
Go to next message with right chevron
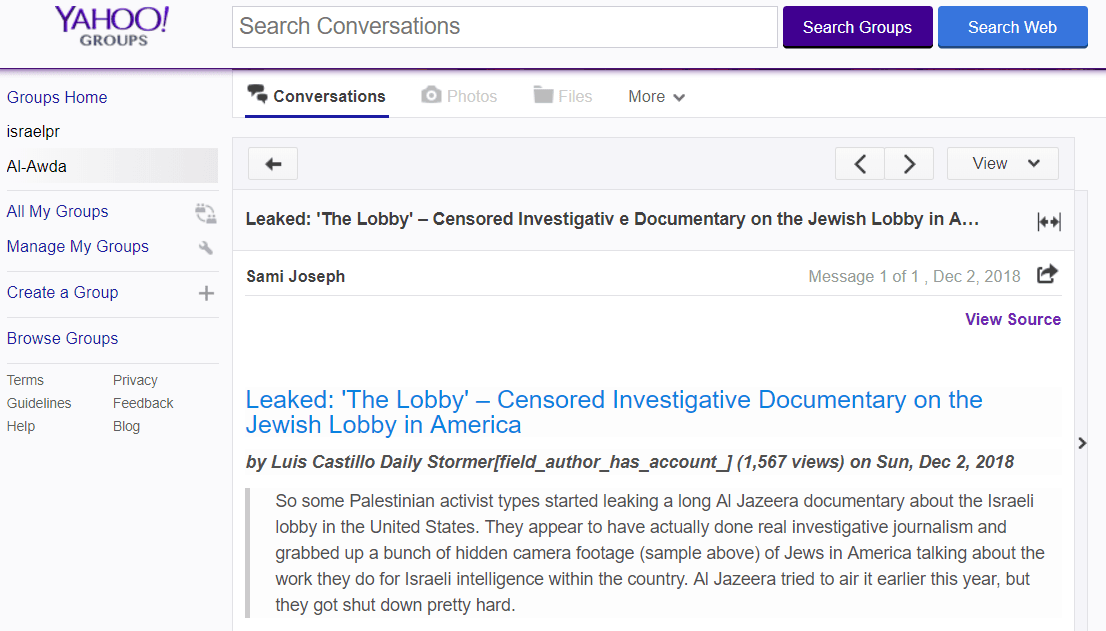tap(909, 164)
